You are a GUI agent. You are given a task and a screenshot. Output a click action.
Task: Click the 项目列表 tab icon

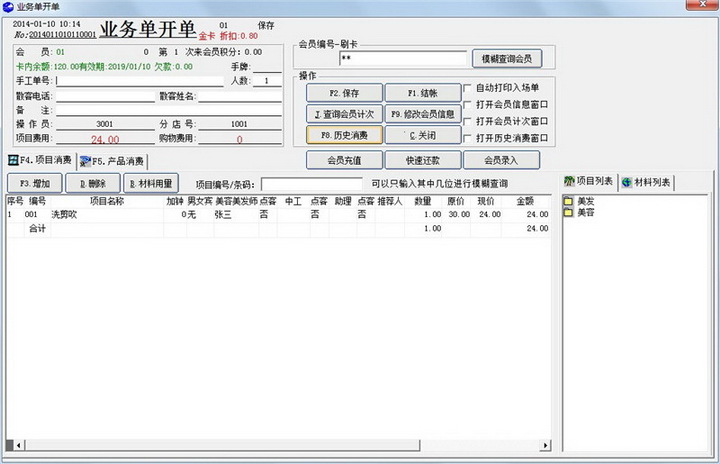569,182
